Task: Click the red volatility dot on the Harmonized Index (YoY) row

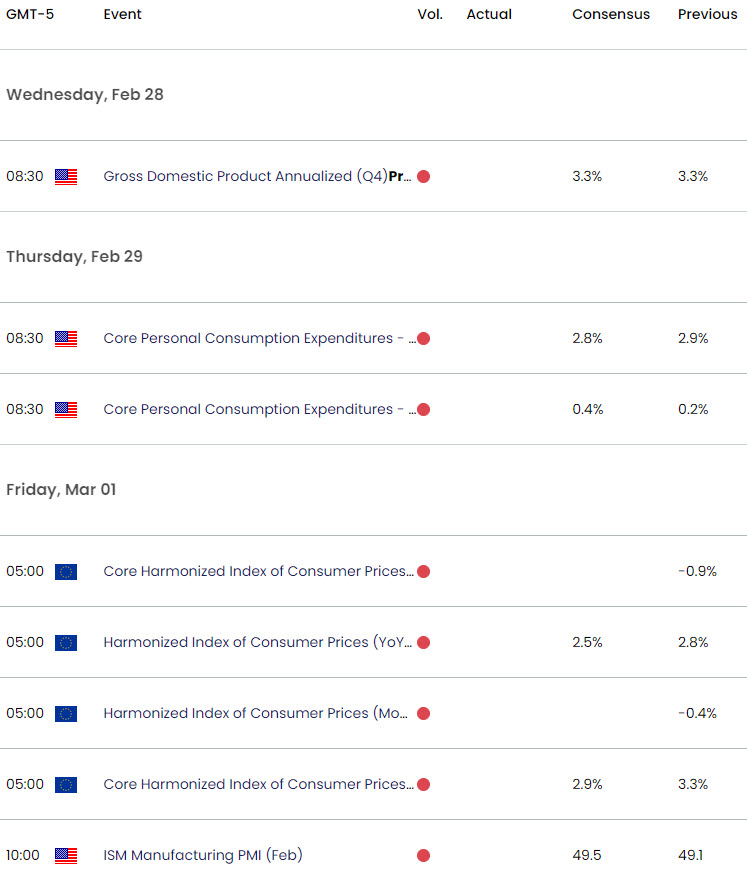Action: 423,643
